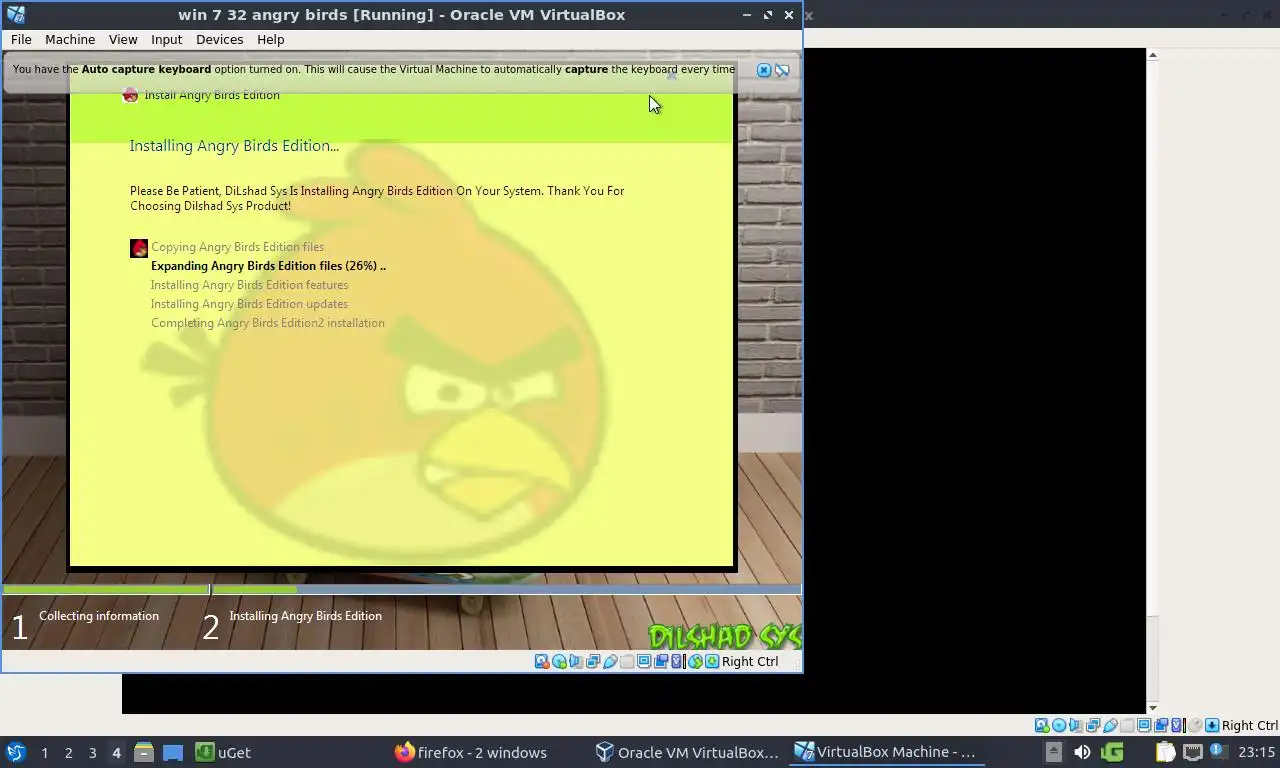Click mouse integration indicator in angry birds VM status bar

tap(695, 661)
